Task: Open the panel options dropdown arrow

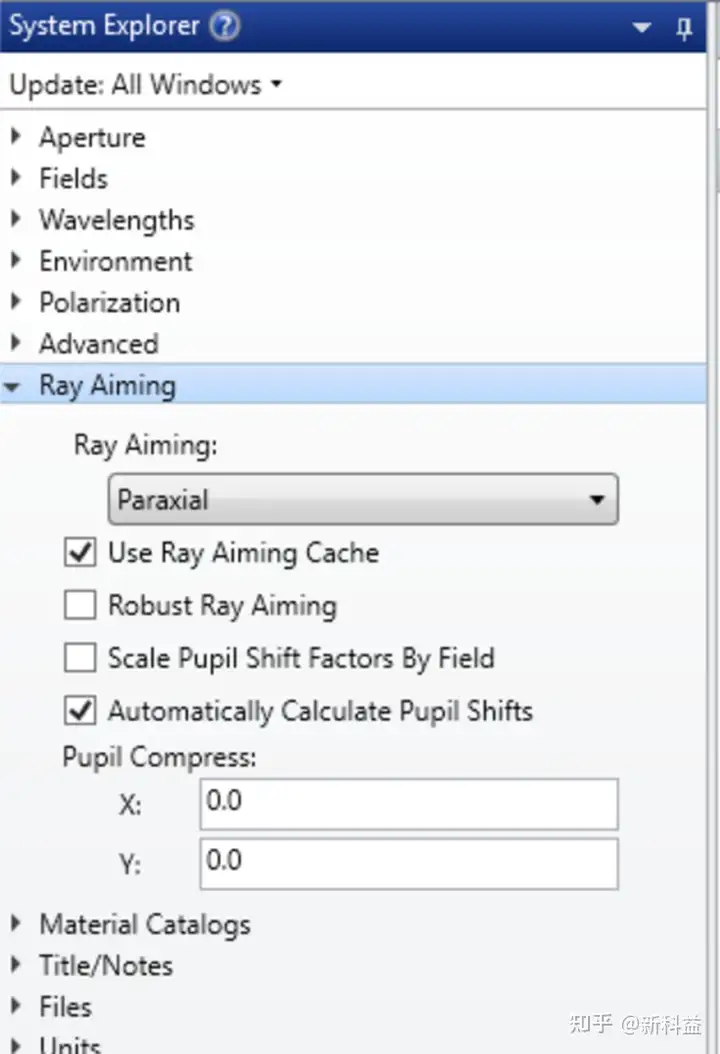Action: [642, 28]
